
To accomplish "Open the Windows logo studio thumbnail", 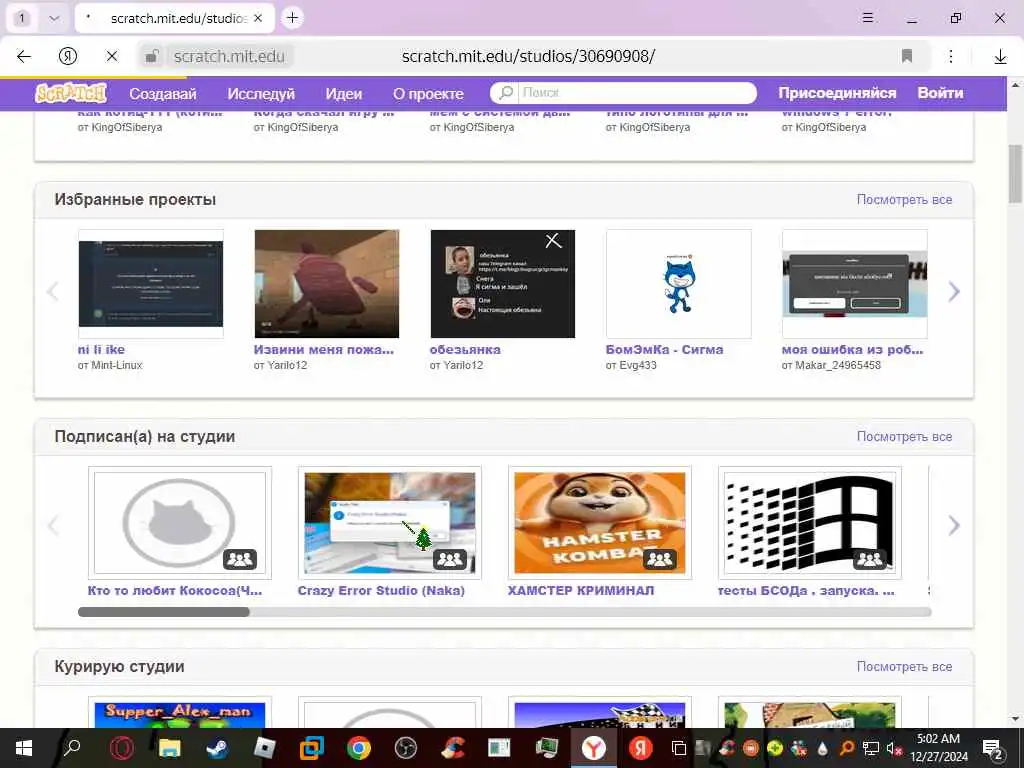I will 810,523.
